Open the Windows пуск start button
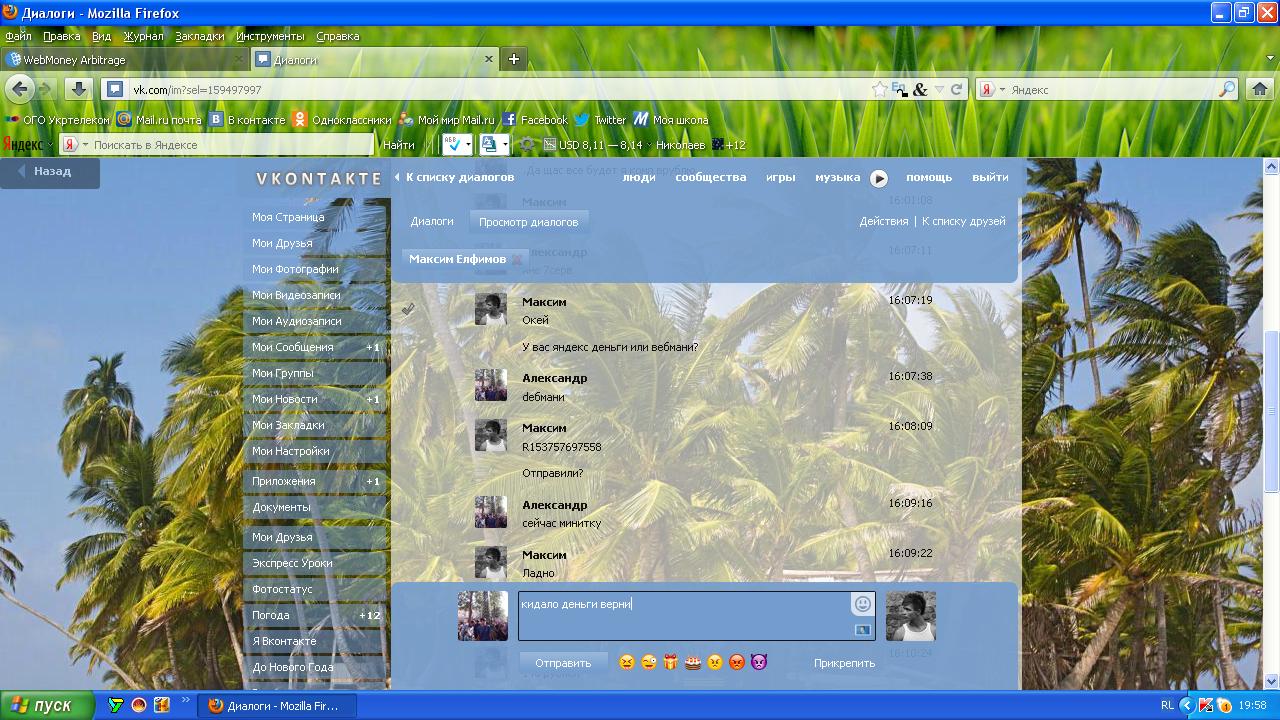 (x=47, y=705)
